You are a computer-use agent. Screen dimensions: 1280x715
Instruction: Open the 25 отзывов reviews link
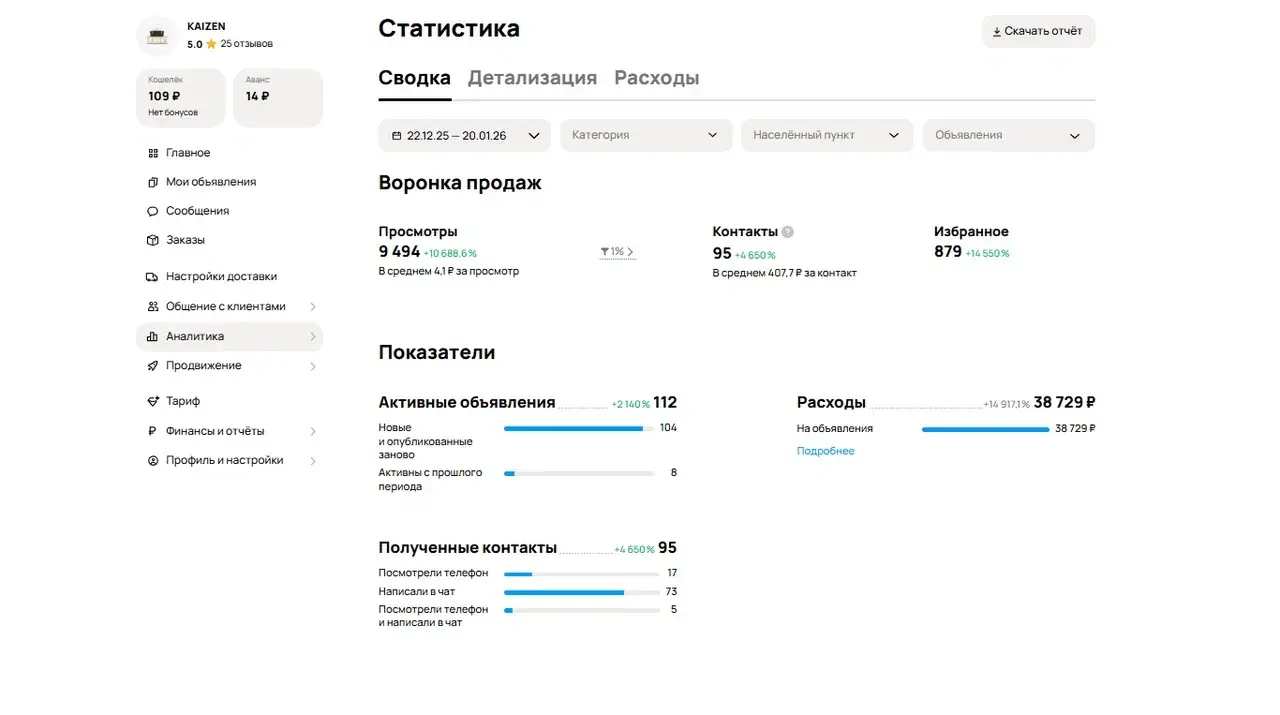pos(246,44)
